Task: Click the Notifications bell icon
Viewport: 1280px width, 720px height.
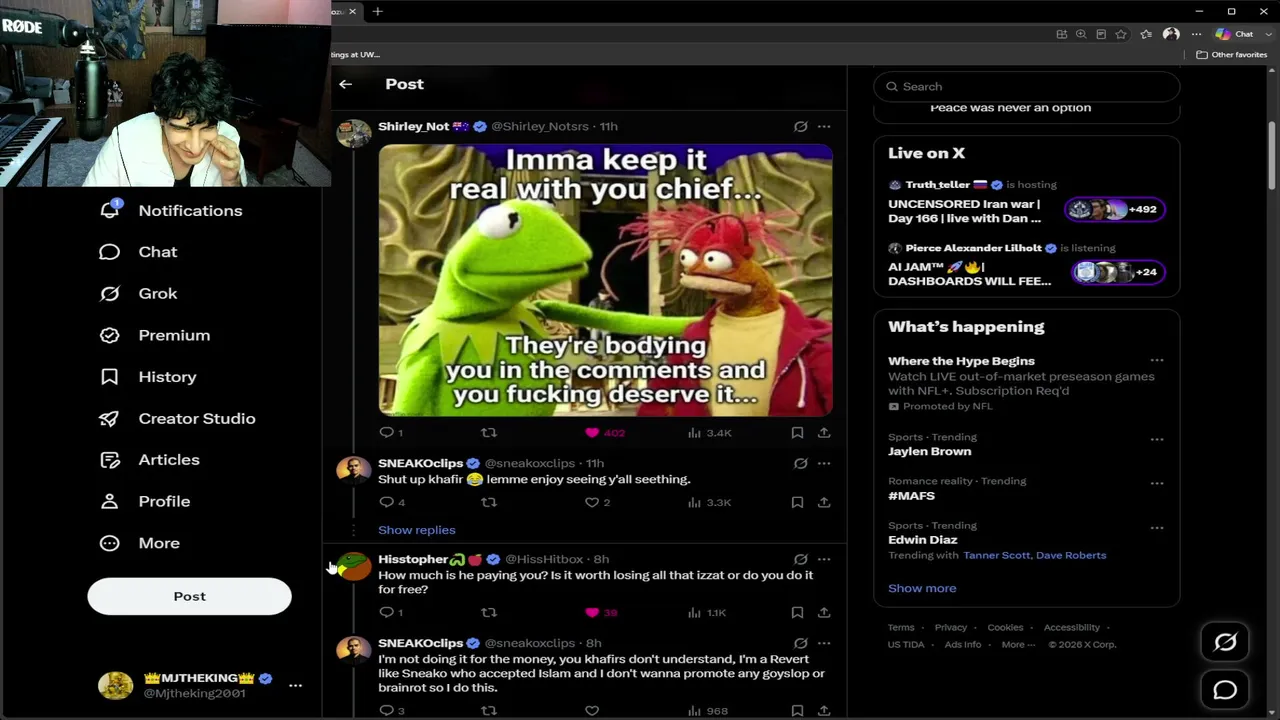Action: pos(110,210)
